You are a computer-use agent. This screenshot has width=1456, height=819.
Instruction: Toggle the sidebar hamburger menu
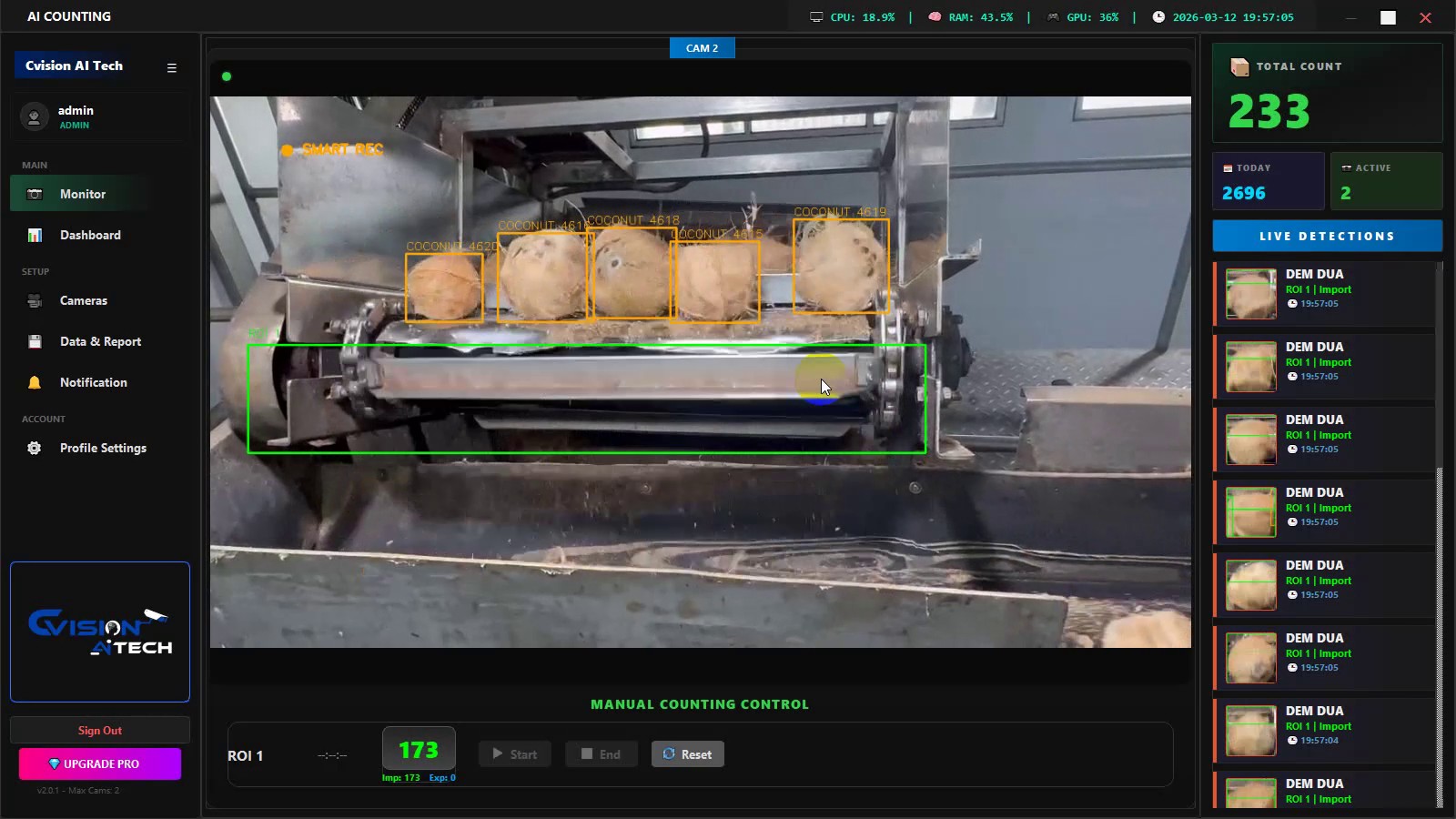click(x=172, y=68)
